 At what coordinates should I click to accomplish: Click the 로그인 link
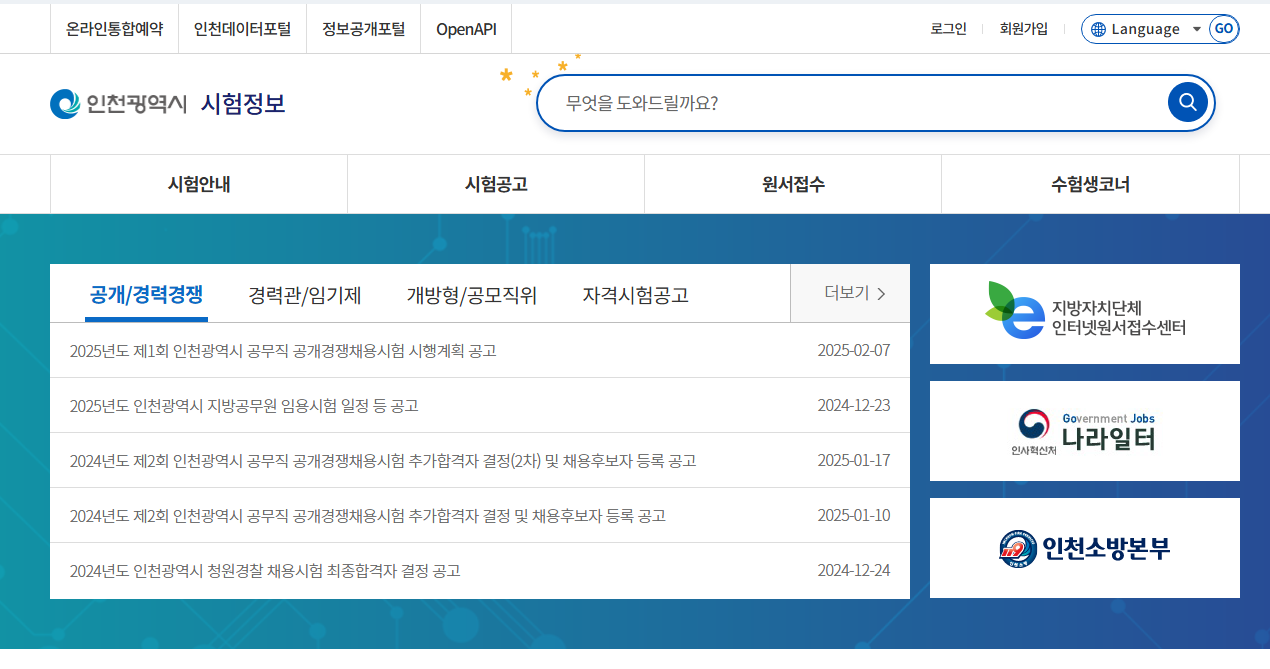(x=948, y=29)
